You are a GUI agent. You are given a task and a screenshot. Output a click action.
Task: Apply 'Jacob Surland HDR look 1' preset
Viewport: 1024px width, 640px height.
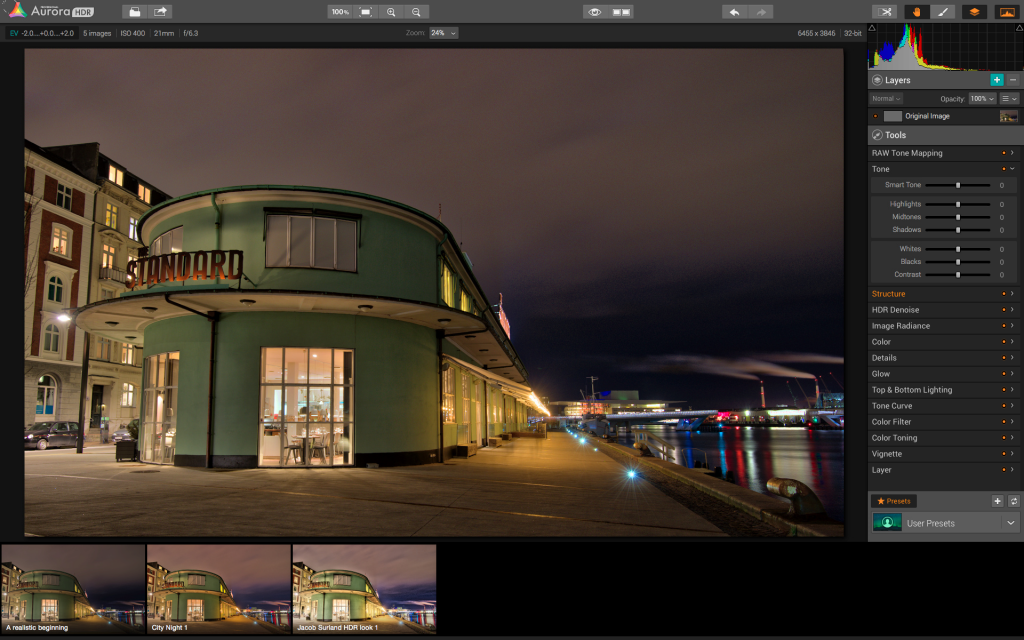click(x=364, y=589)
